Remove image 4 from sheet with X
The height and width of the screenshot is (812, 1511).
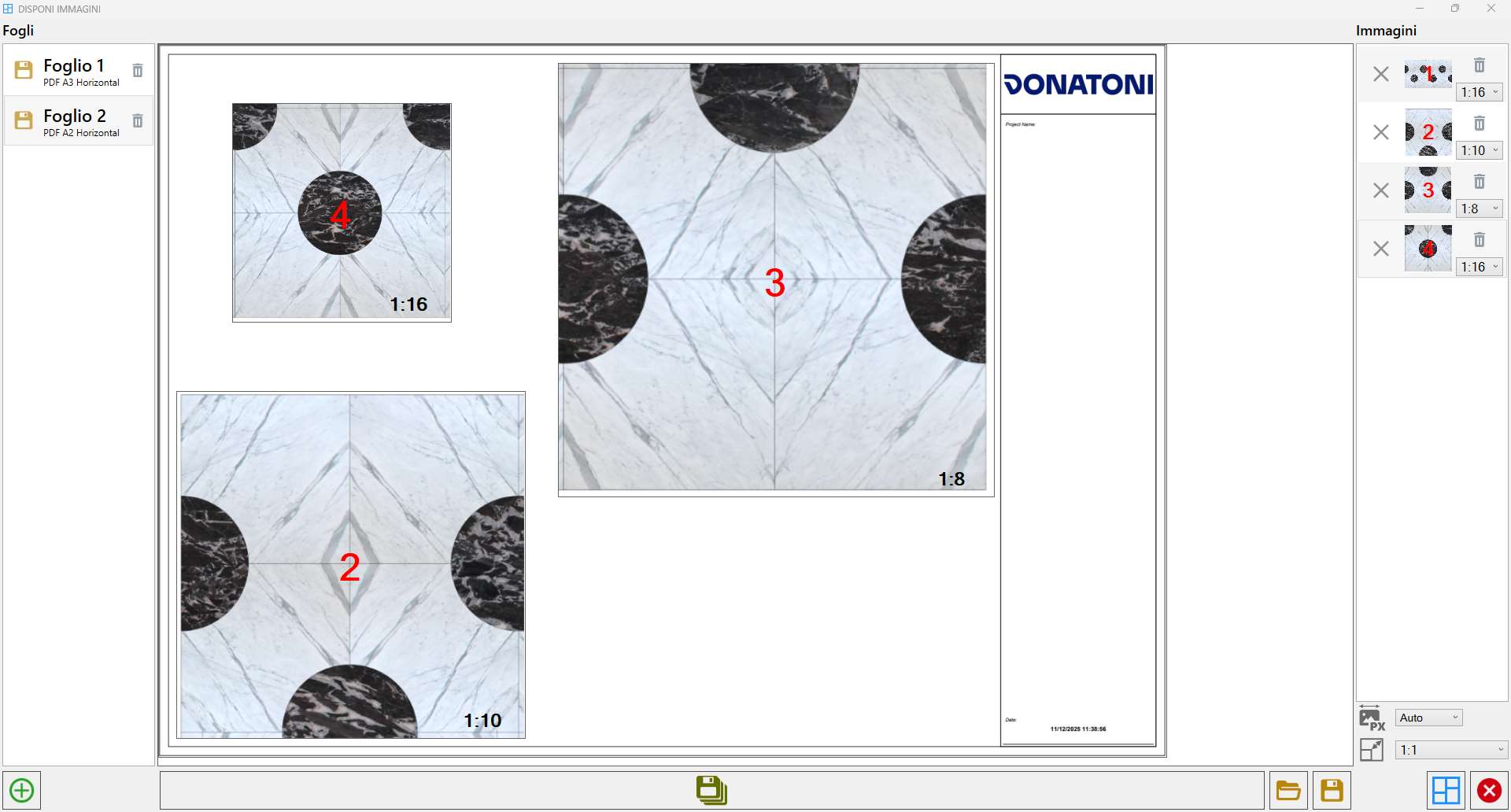1381,249
